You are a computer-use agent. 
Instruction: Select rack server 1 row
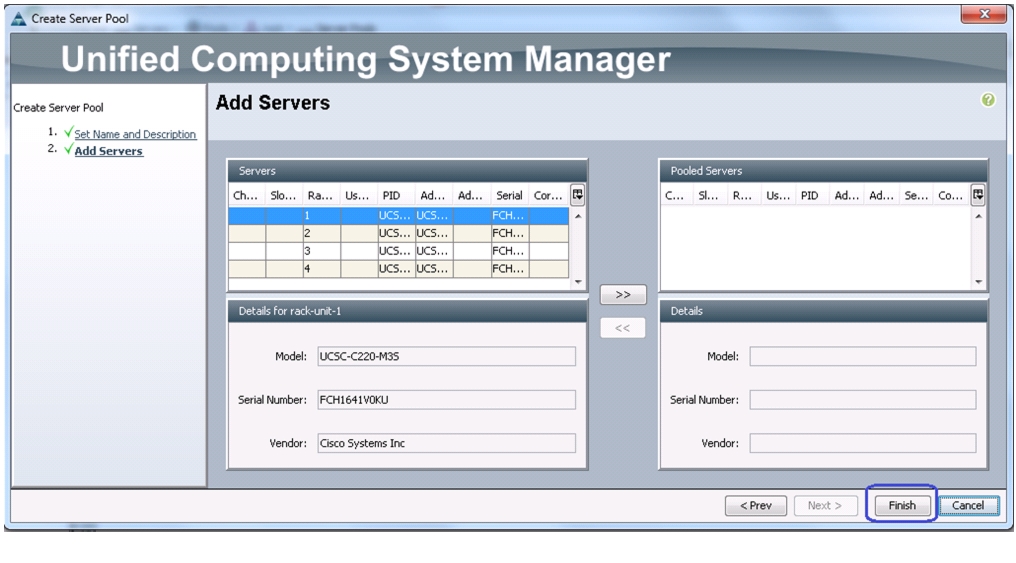pos(398,215)
